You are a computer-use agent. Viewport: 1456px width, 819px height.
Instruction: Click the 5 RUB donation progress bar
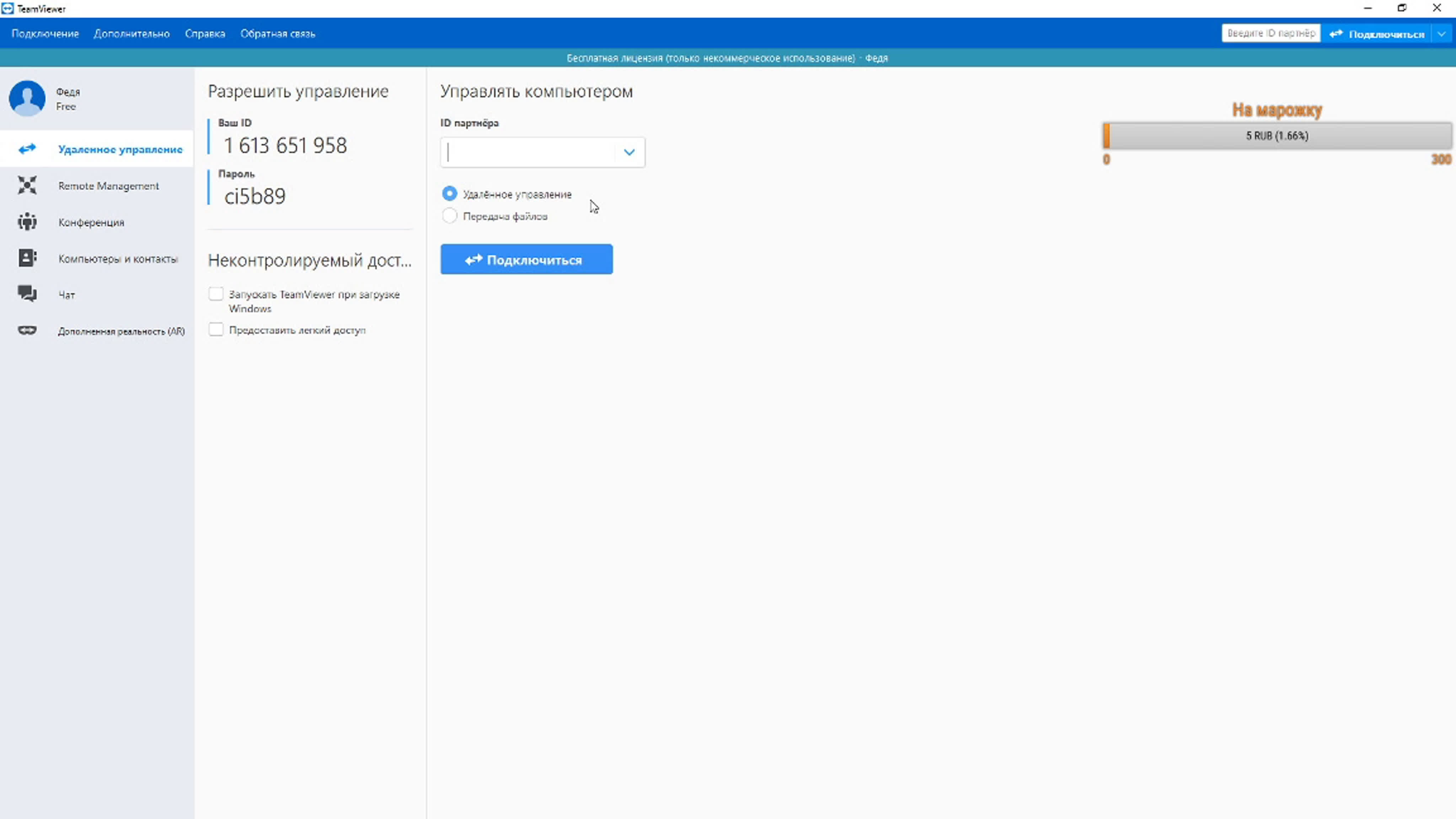1277,136
